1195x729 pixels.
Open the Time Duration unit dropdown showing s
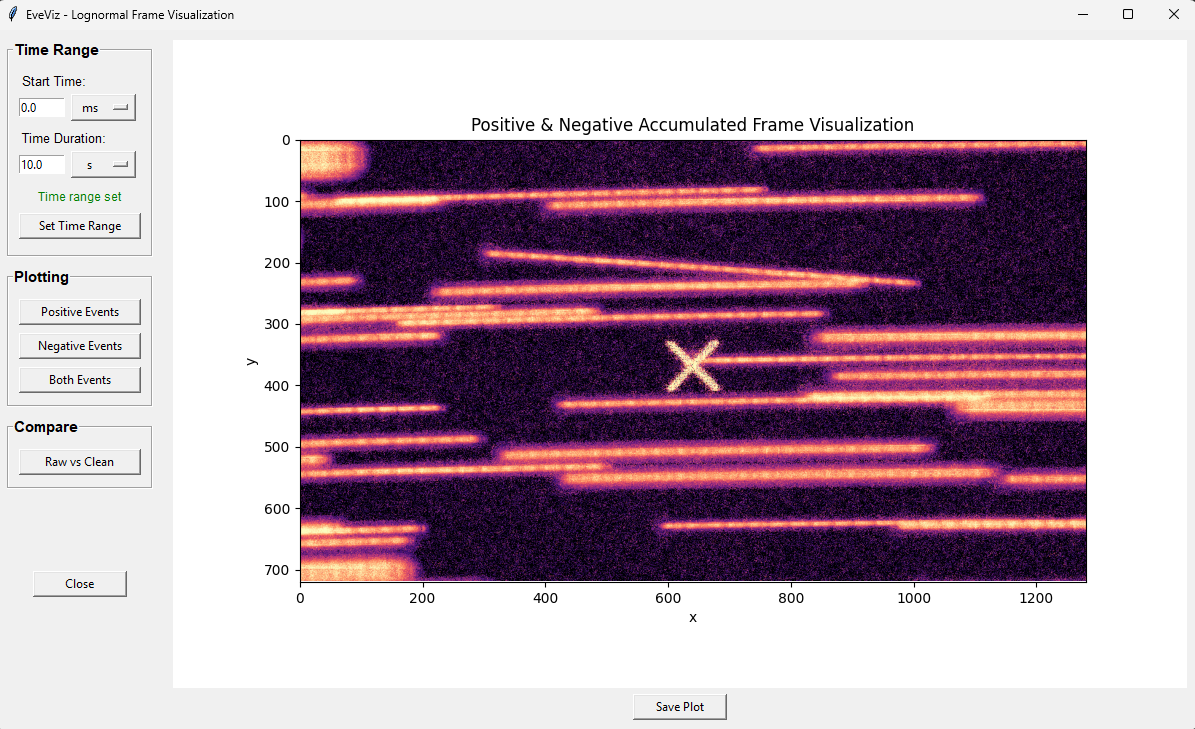tap(102, 164)
